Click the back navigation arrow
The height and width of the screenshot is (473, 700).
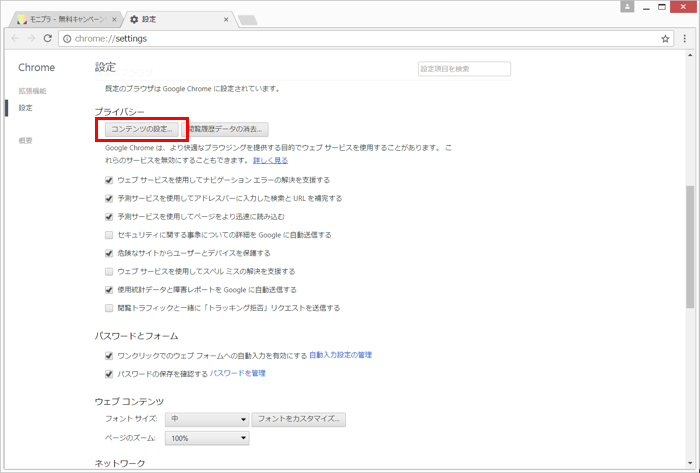pos(15,38)
